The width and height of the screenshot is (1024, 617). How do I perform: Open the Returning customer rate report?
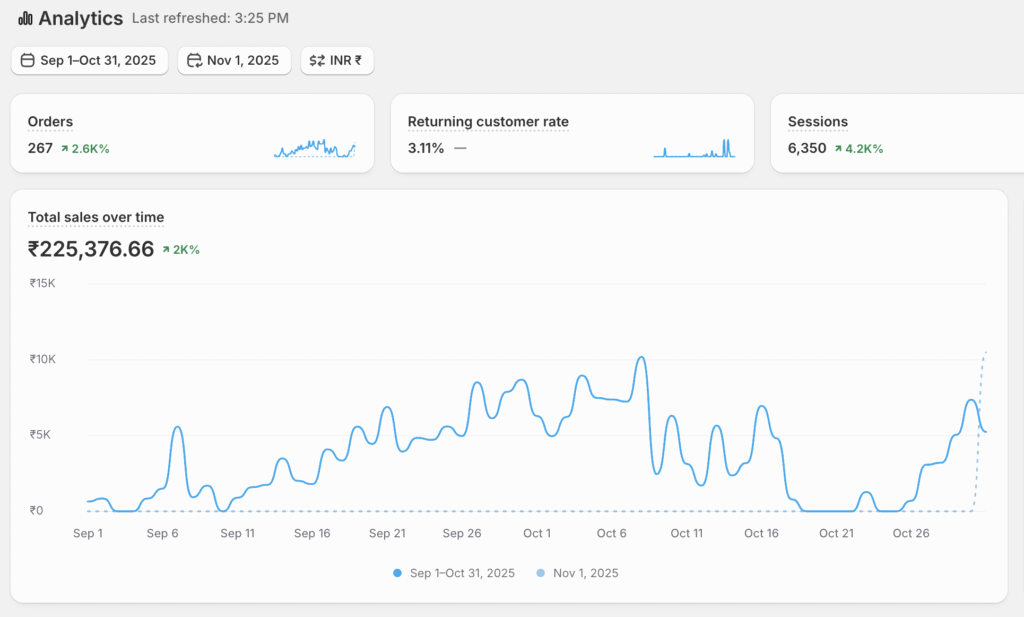[488, 122]
